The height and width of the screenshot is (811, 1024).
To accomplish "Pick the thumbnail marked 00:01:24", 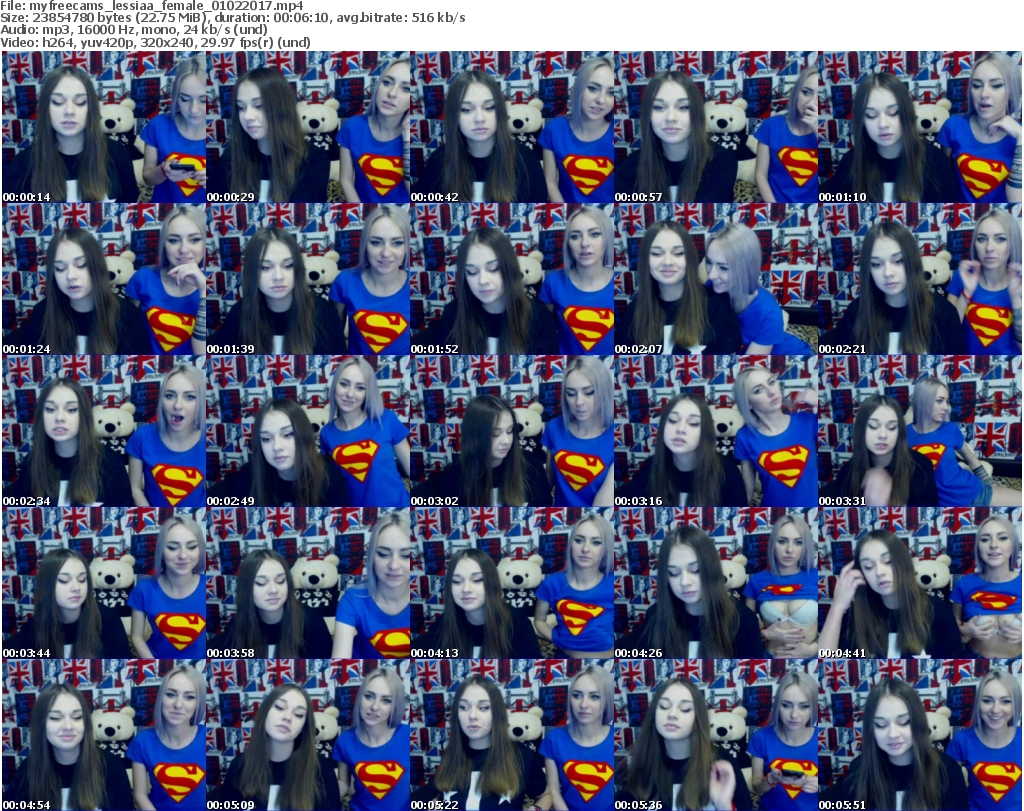I will tap(104, 279).
